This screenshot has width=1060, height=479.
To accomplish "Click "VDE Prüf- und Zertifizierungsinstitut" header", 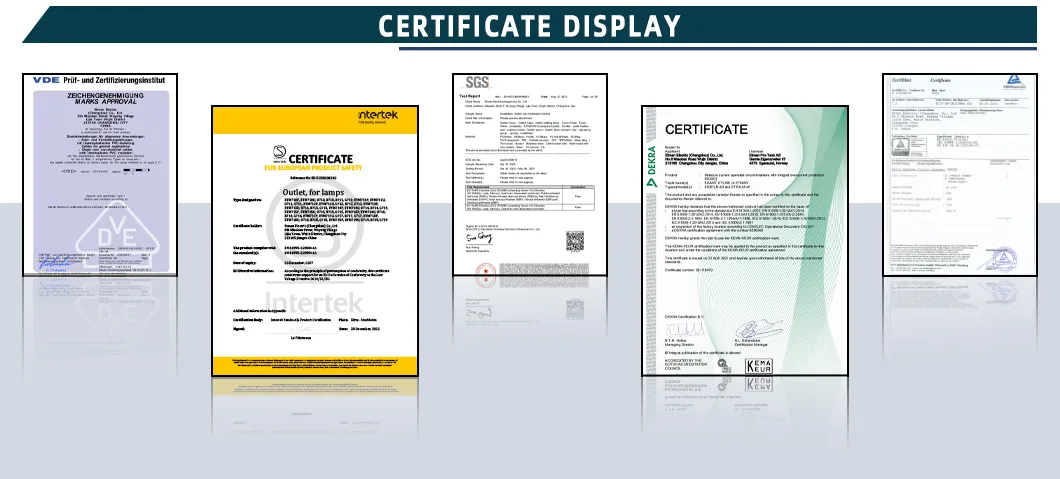I will point(99,80).
